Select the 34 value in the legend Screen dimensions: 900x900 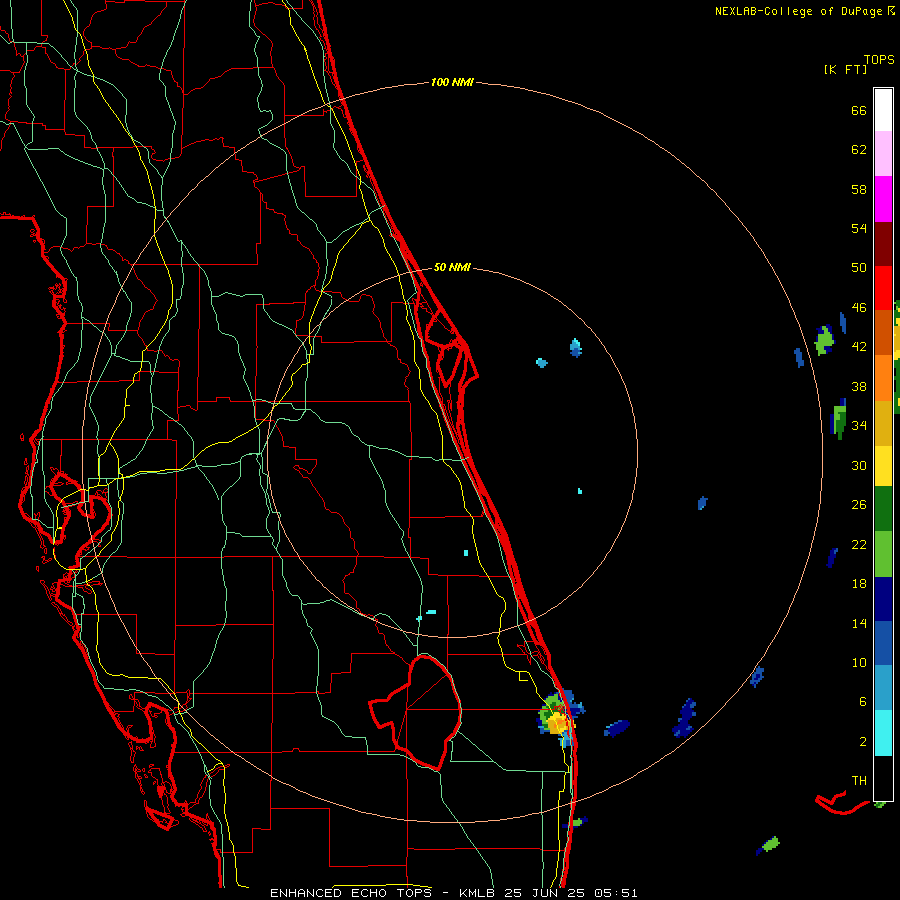click(859, 425)
